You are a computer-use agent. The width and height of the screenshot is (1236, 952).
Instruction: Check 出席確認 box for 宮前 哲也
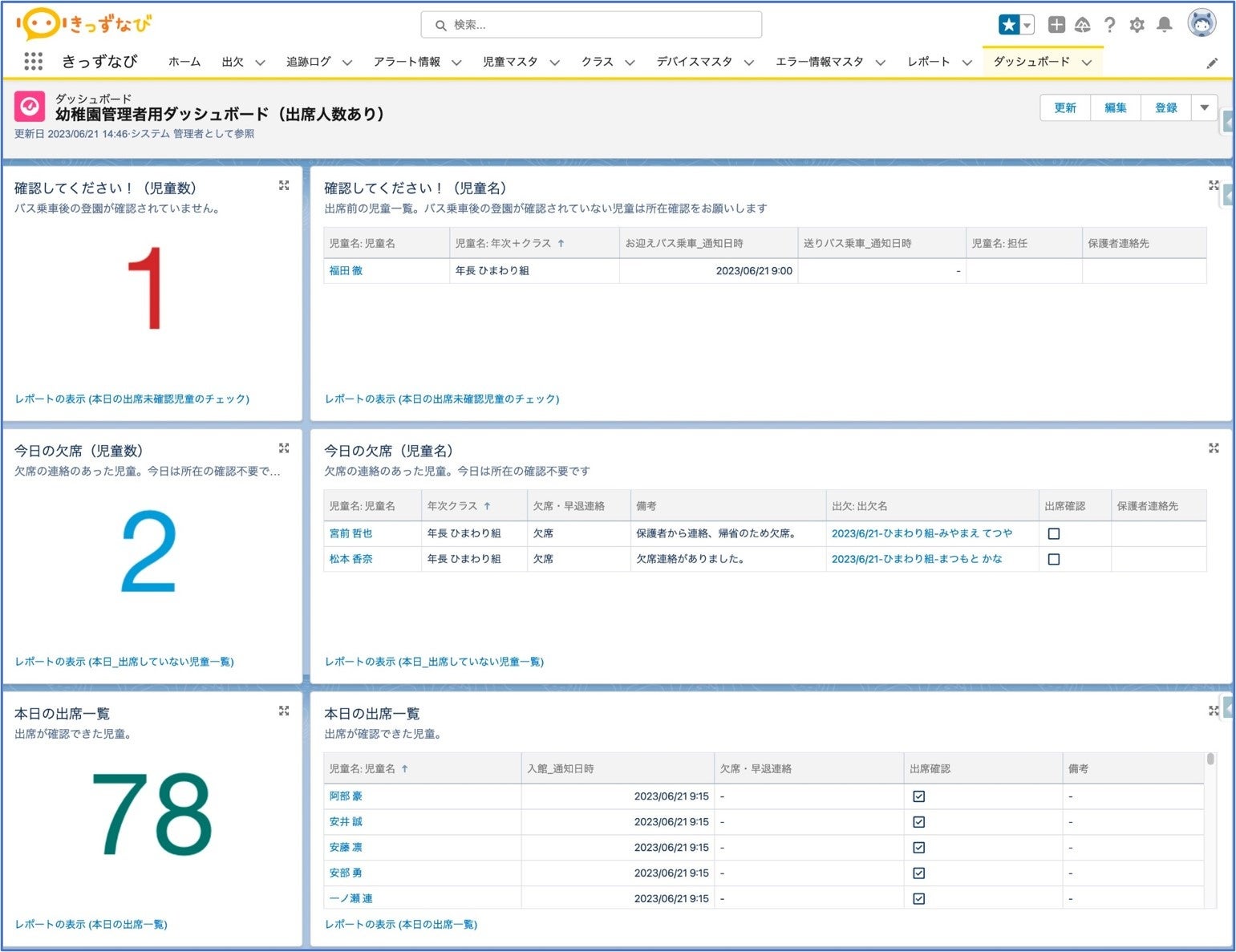1054,533
